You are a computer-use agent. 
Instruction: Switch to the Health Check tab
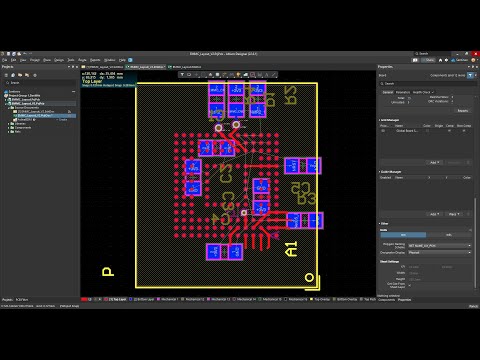coord(423,92)
